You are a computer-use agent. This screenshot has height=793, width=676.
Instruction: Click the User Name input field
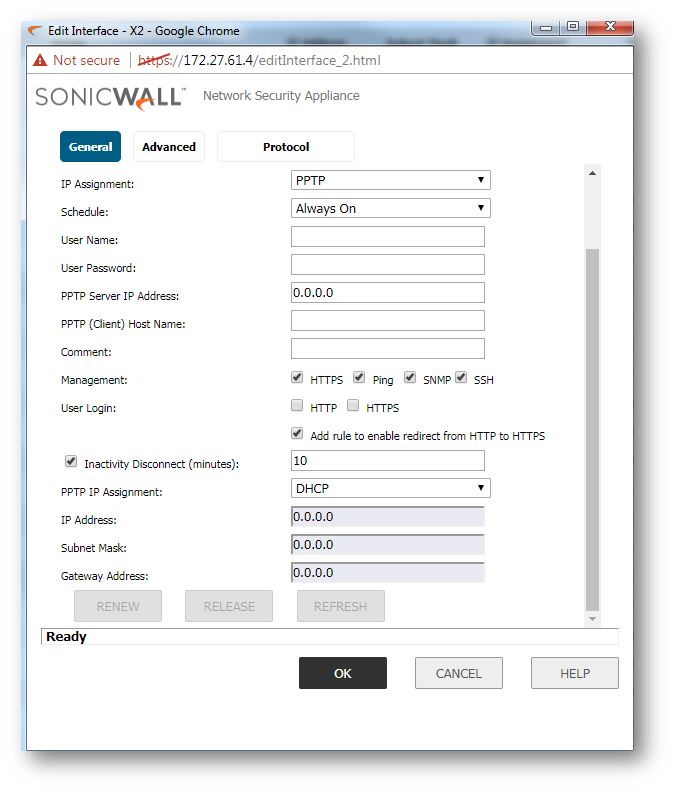pyautogui.click(x=387, y=237)
